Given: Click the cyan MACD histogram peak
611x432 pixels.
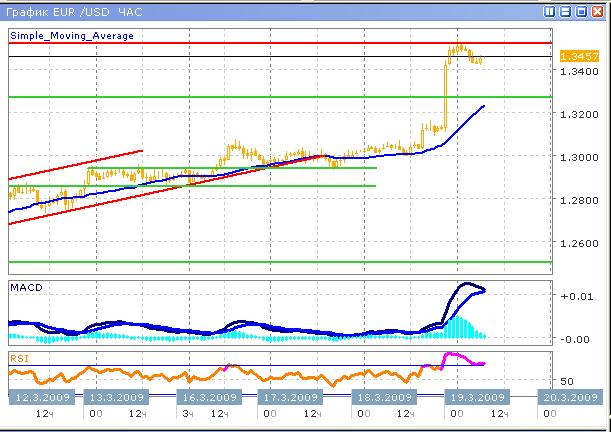Looking at the screenshot, I should click(462, 322).
